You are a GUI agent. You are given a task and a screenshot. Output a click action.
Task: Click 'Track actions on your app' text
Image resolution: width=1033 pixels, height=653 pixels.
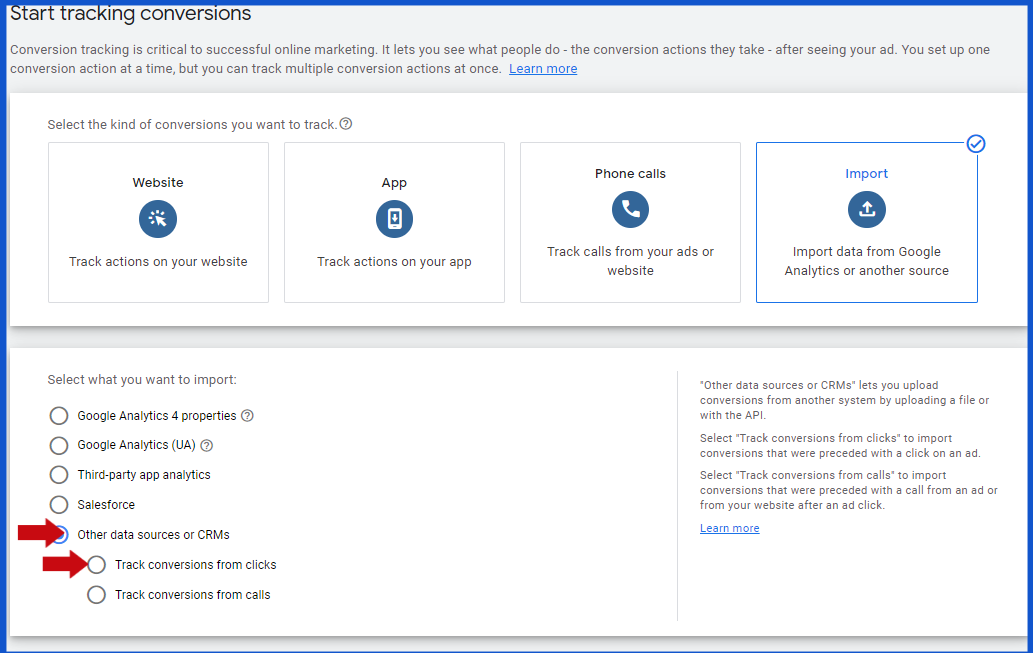[x=394, y=262]
